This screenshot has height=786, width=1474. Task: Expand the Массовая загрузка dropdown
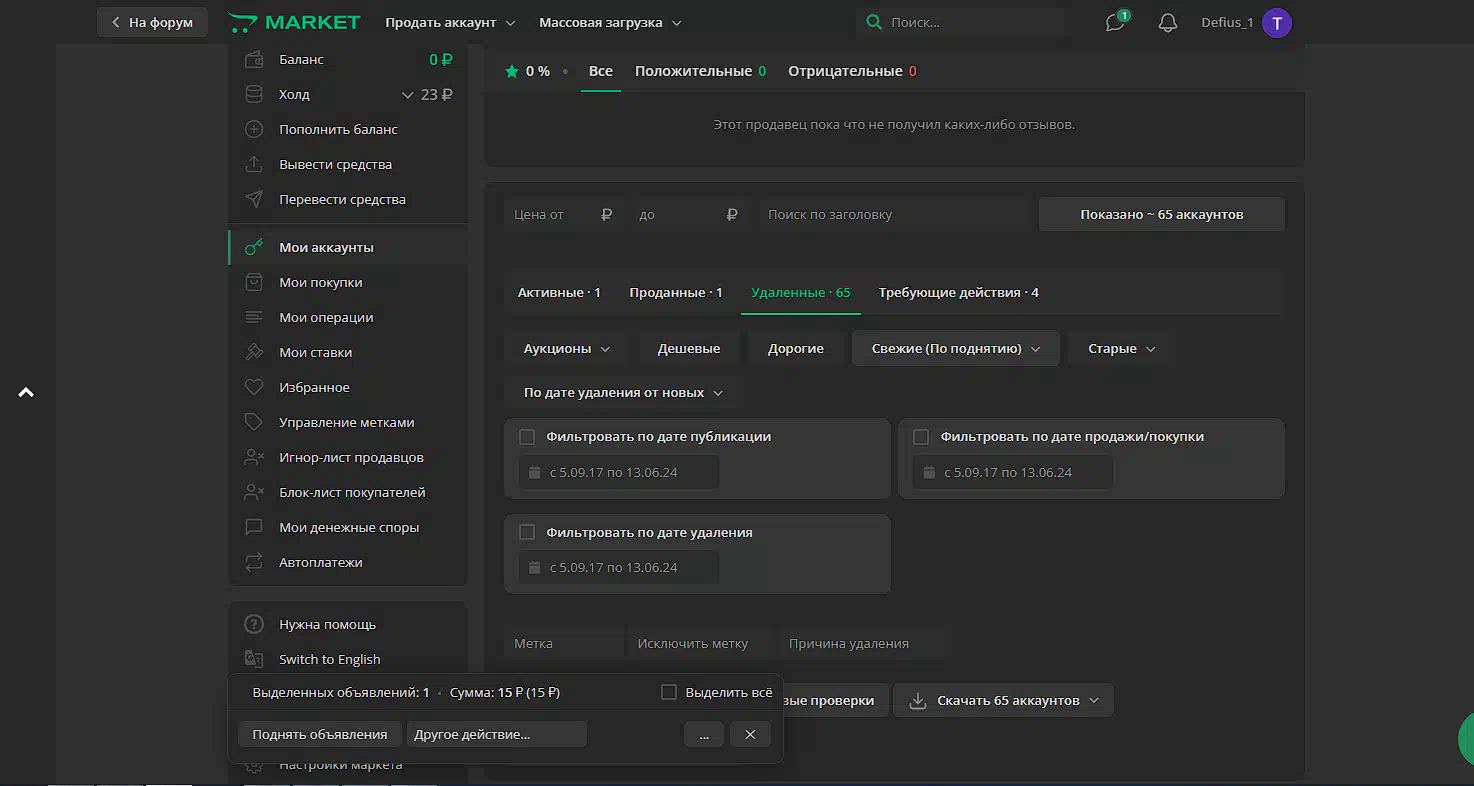tap(610, 22)
